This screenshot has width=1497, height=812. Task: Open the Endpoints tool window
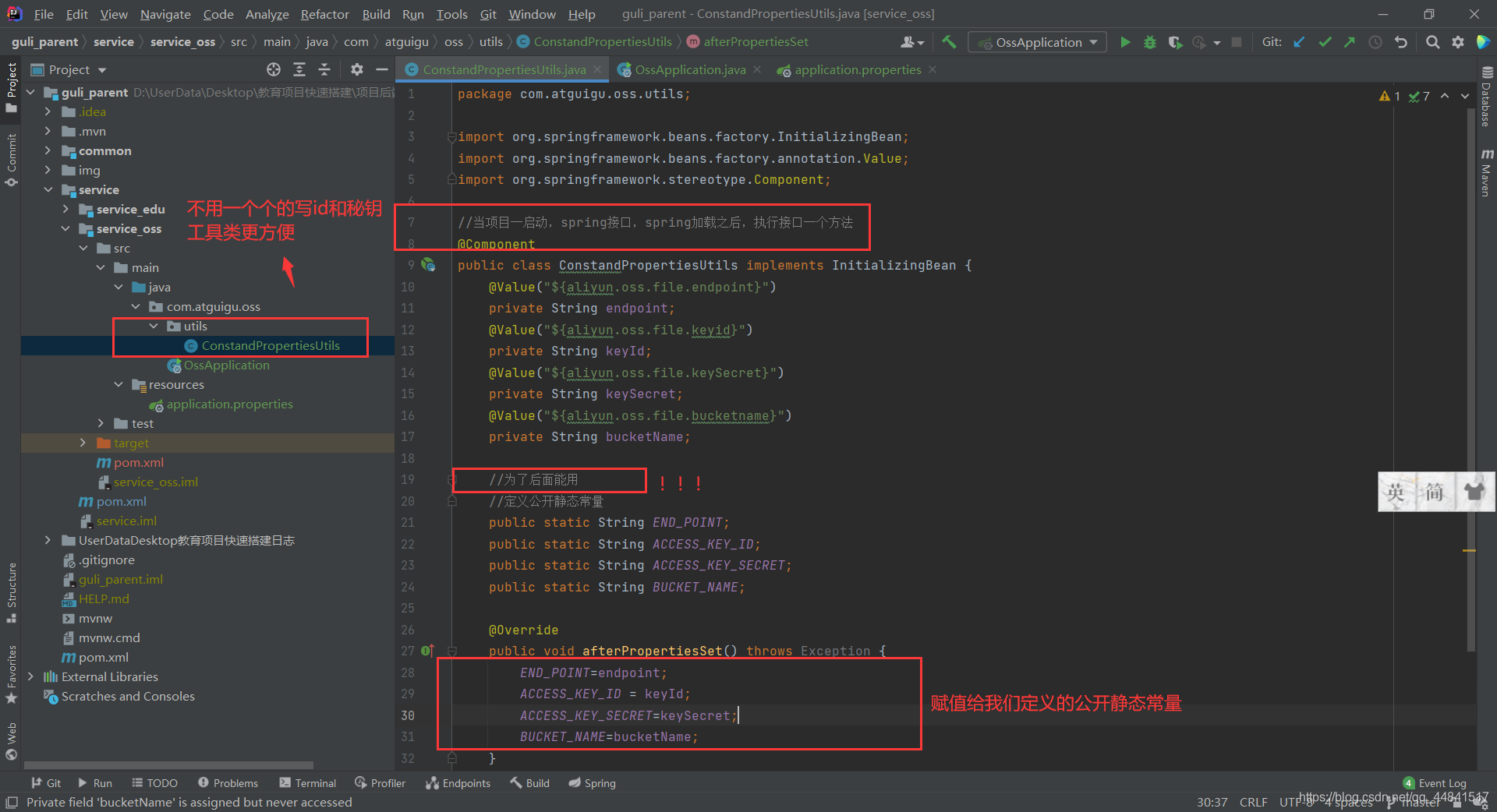pyautogui.click(x=458, y=783)
